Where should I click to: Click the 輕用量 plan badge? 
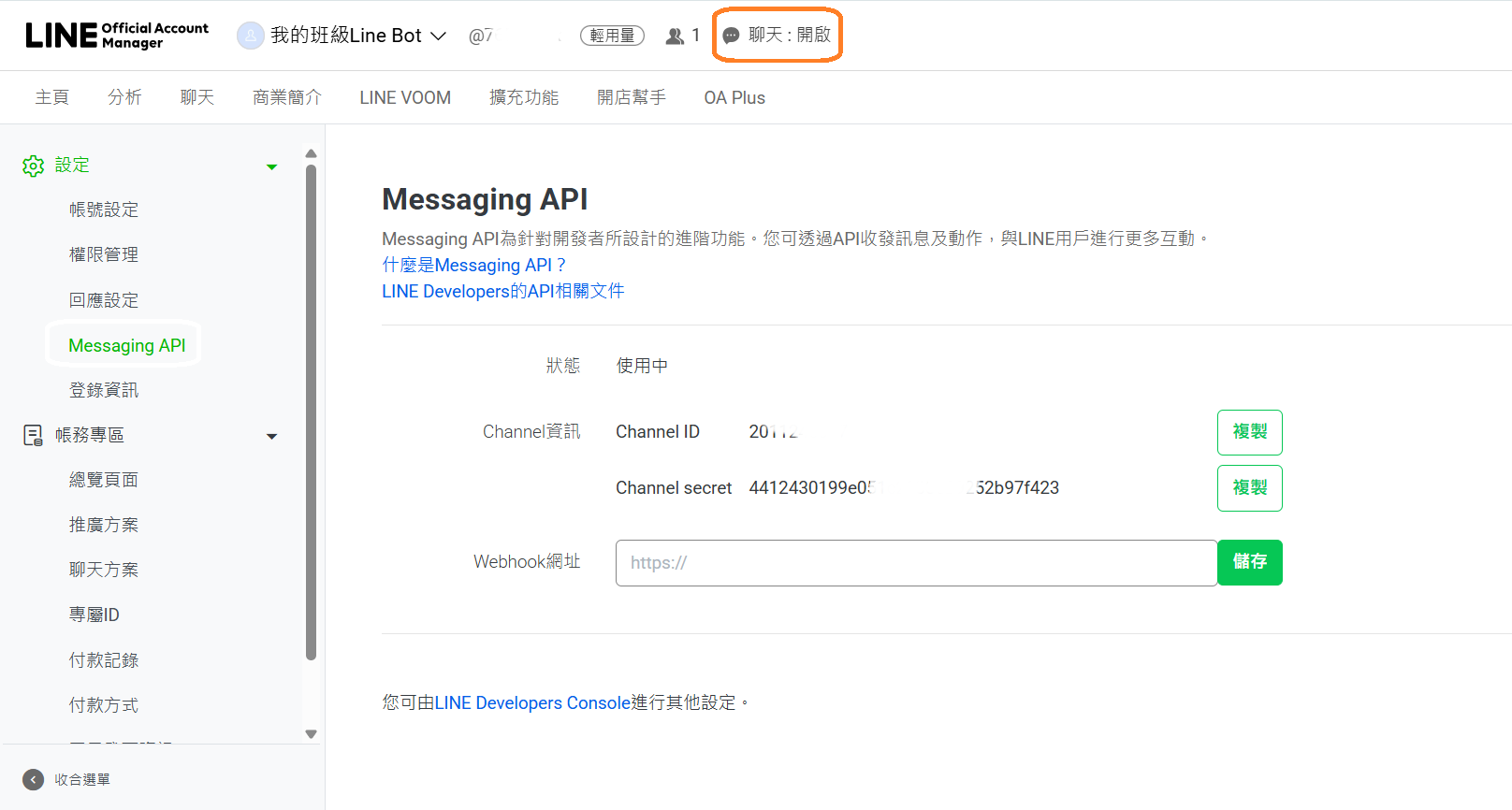pos(612,36)
